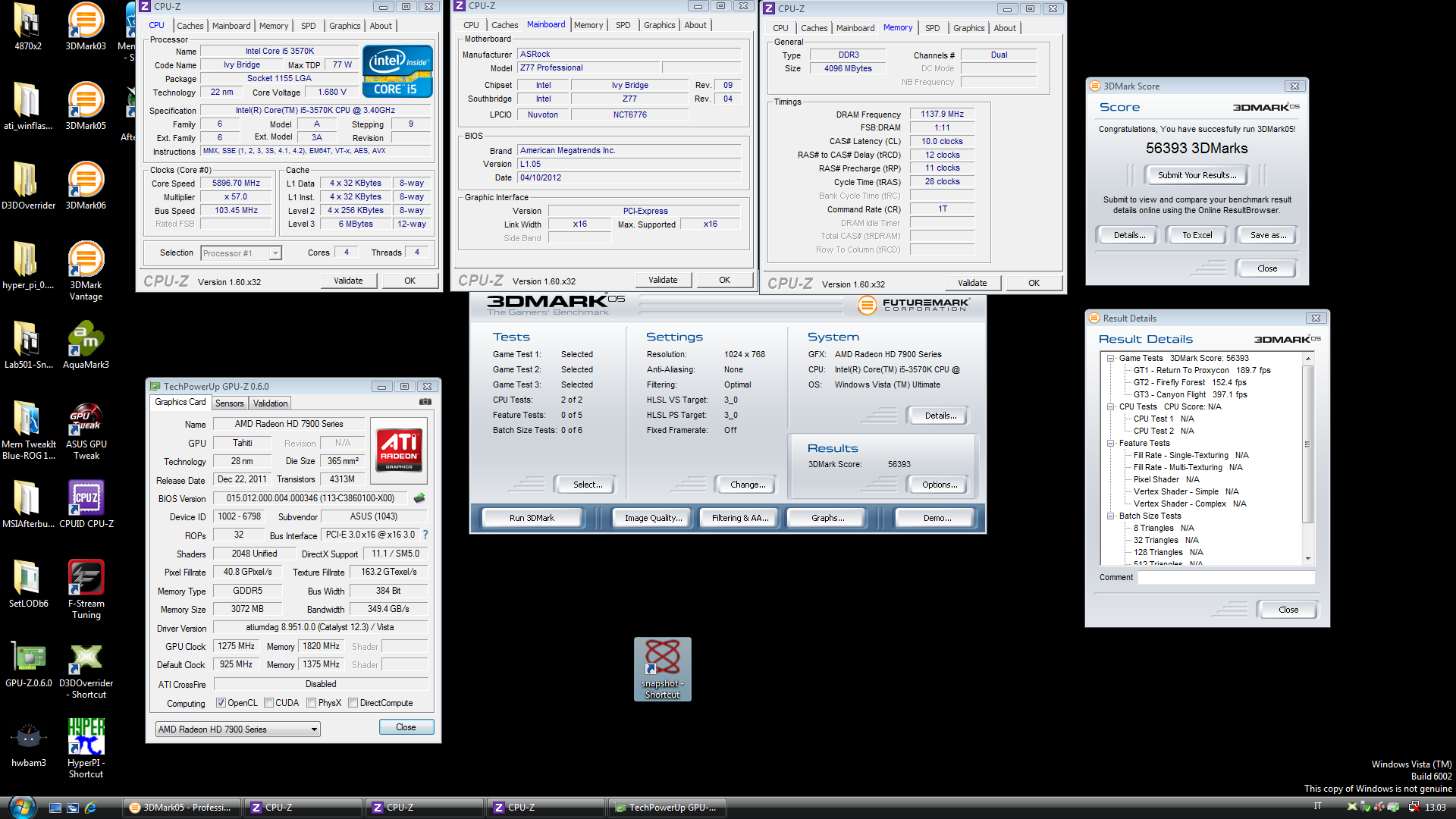Click Submit Your Results button
Image resolution: width=1456 pixels, height=819 pixels.
(1197, 175)
